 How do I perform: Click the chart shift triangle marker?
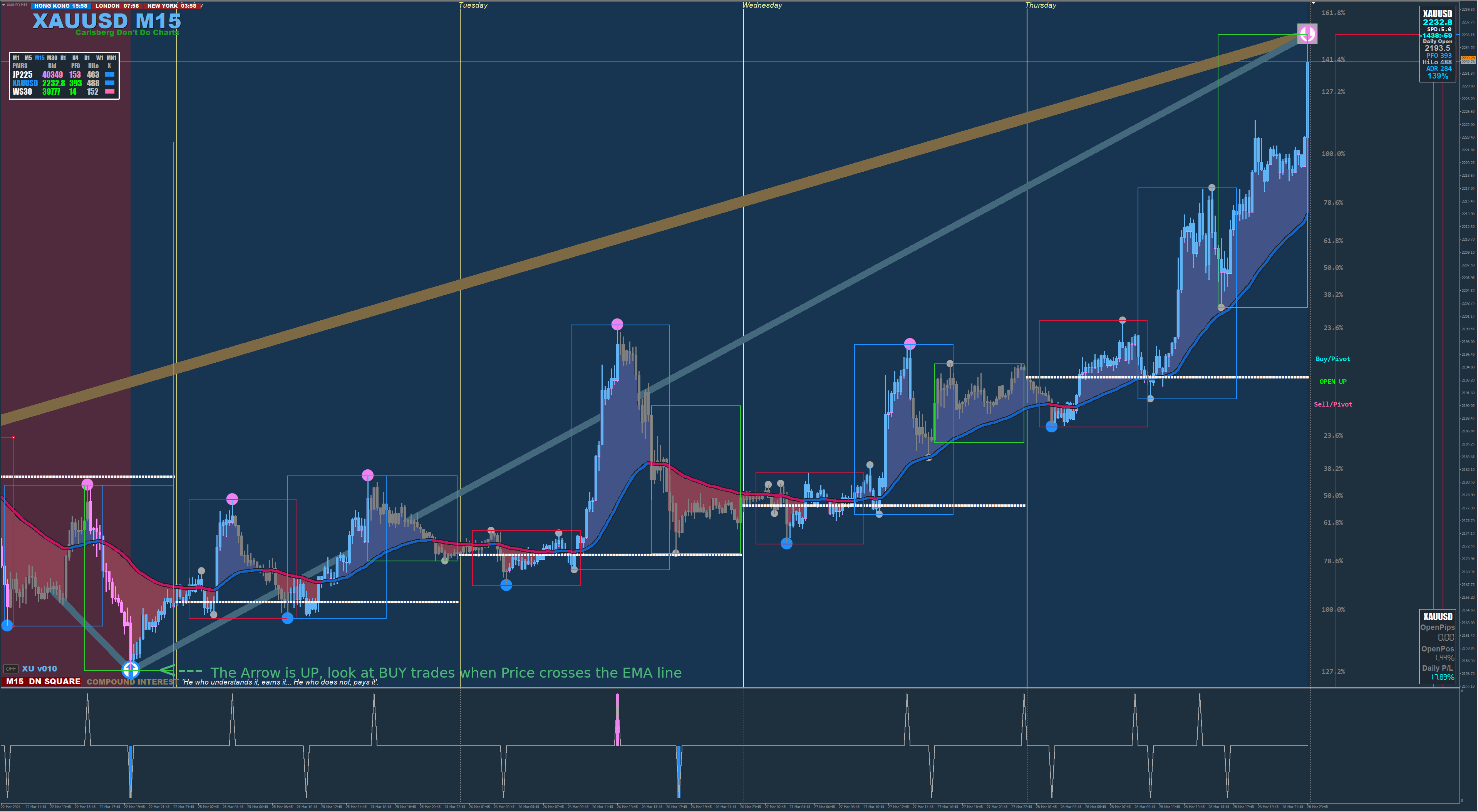point(1313,3)
